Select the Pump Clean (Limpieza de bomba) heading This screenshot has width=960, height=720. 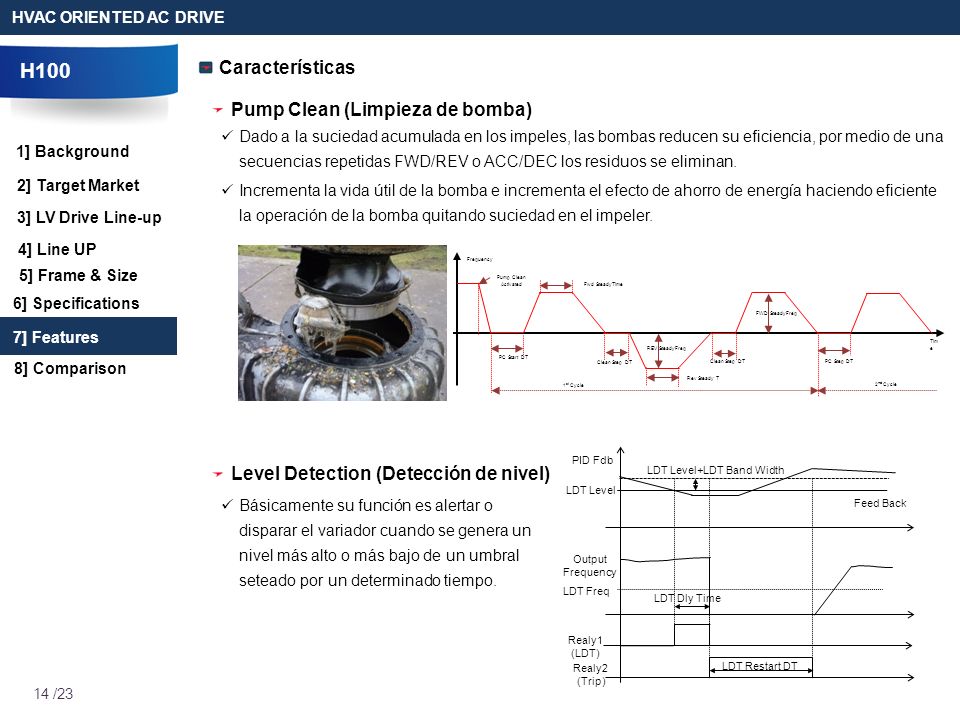381,110
